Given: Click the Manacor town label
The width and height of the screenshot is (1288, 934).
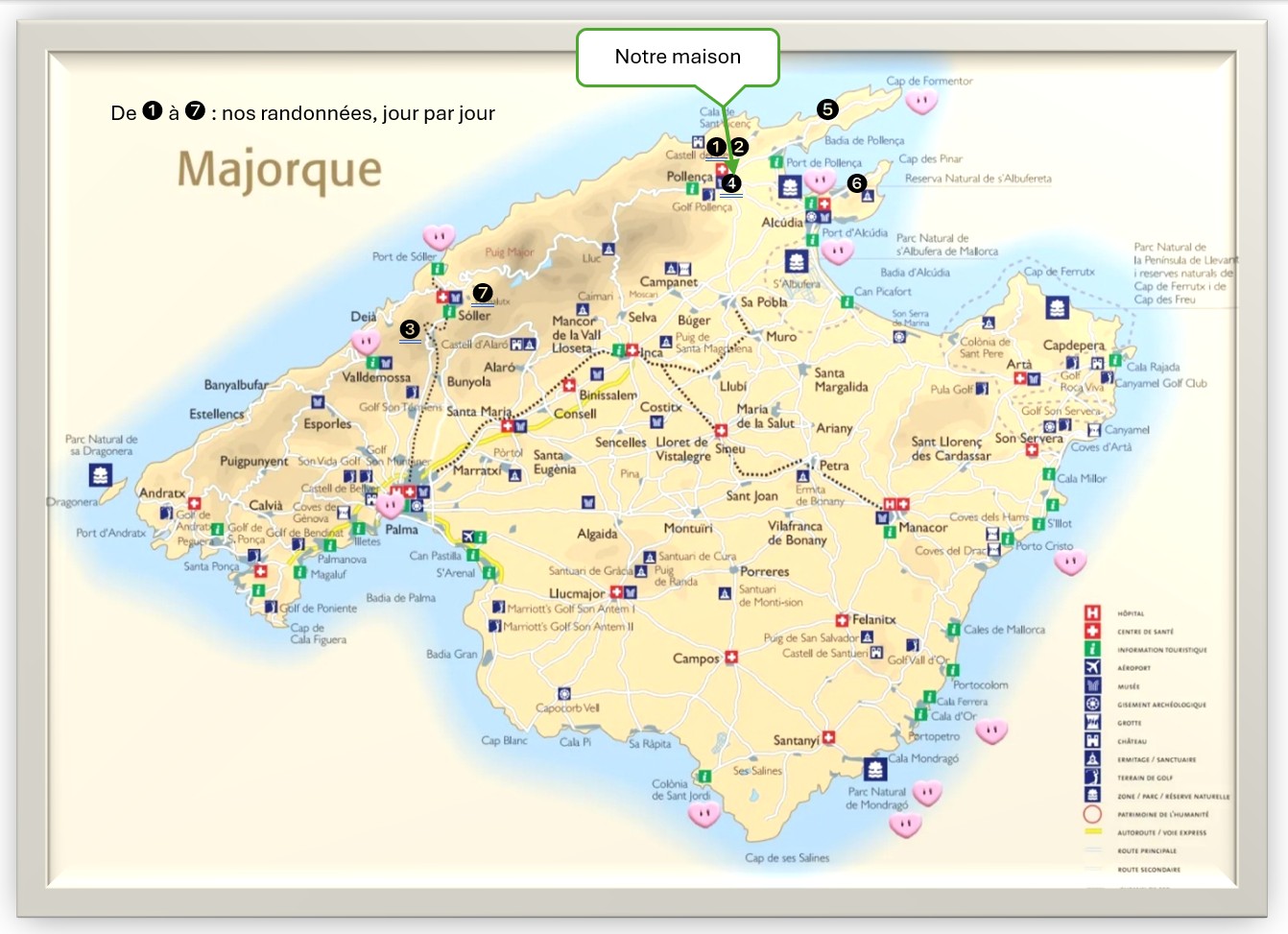Looking at the screenshot, I should 922,528.
